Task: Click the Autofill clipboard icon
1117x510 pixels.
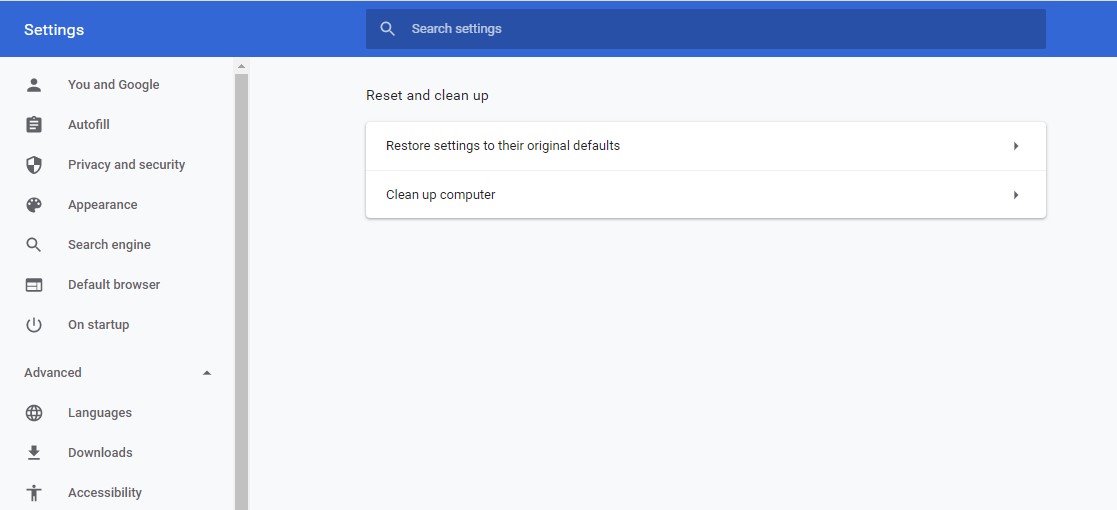Action: pos(34,125)
